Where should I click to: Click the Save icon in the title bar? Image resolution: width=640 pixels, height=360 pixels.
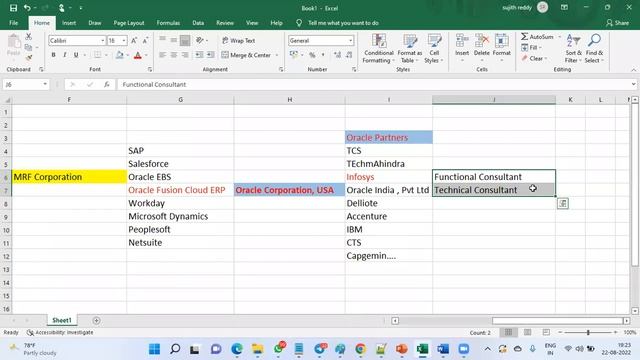click(13, 8)
